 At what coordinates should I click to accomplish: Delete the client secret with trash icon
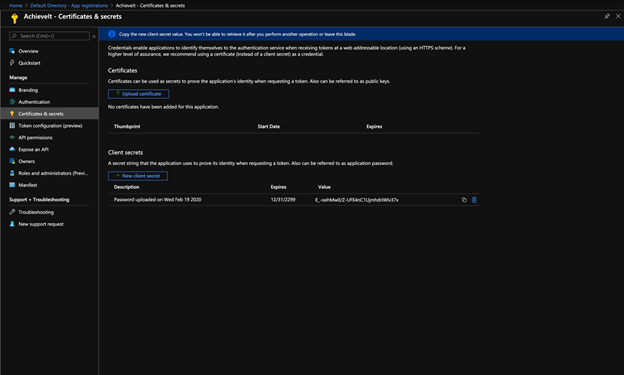coord(474,200)
